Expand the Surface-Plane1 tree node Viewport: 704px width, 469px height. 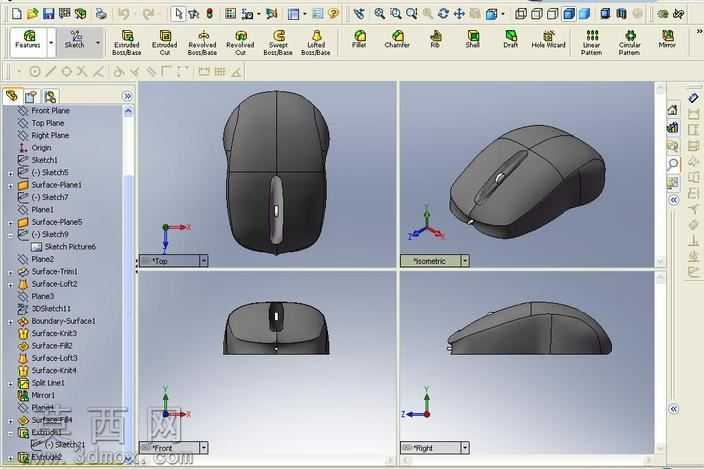point(10,185)
